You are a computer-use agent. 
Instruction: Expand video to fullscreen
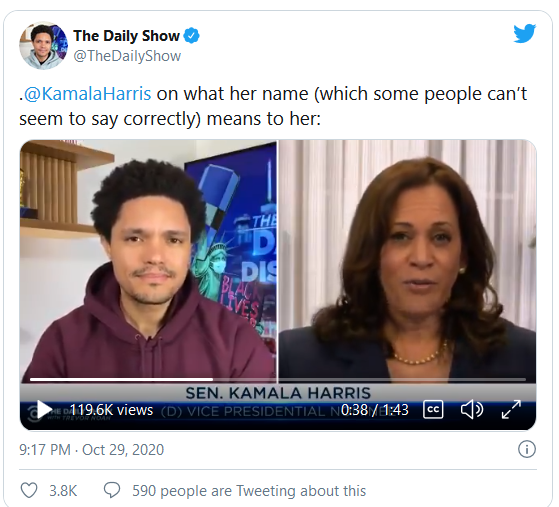pyautogui.click(x=511, y=409)
